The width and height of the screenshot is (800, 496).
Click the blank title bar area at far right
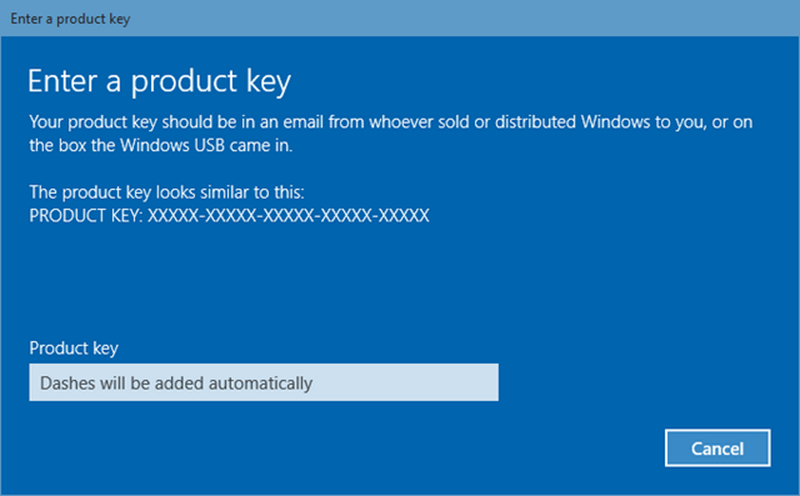[700, 18]
